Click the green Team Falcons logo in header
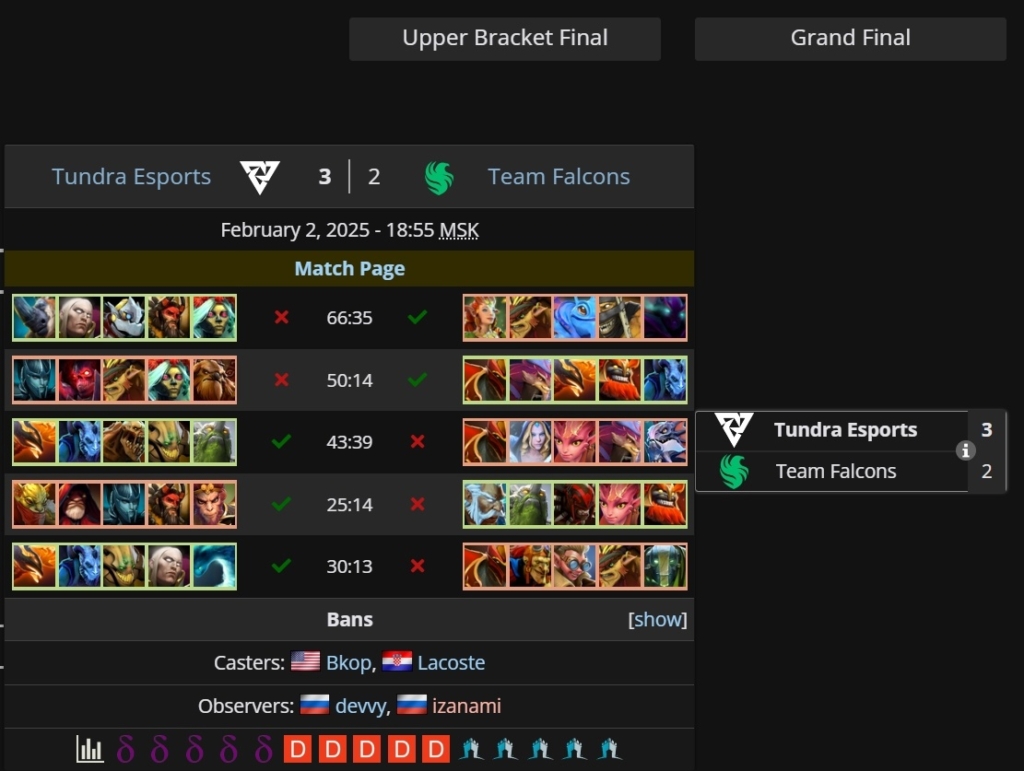This screenshot has width=1024, height=771. 439,178
